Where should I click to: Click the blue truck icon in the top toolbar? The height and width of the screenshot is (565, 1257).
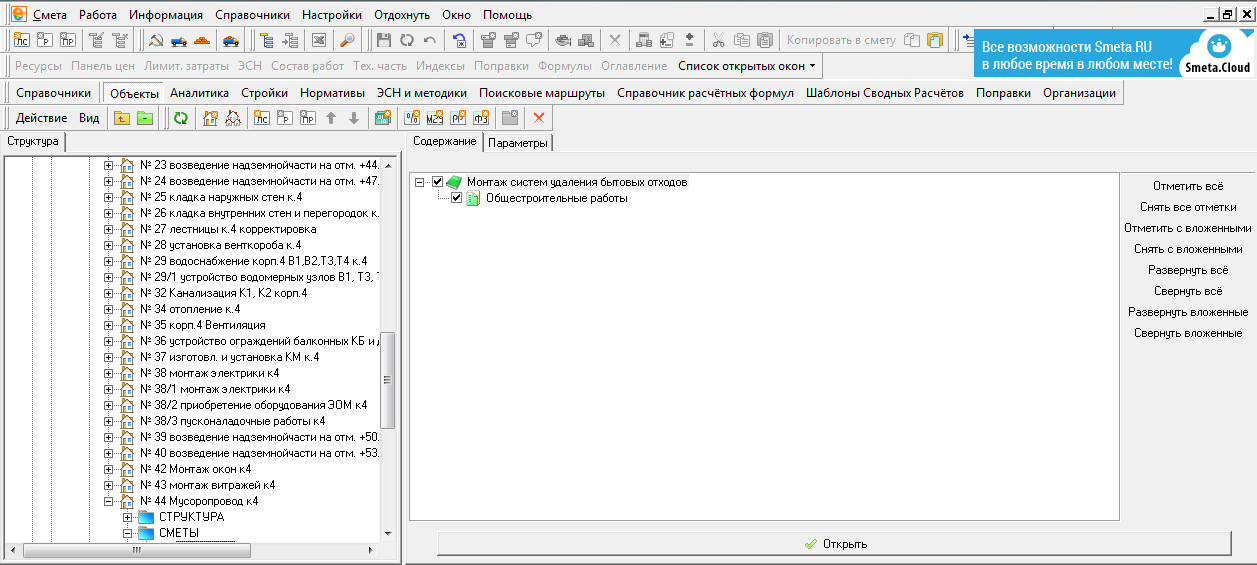coord(179,40)
